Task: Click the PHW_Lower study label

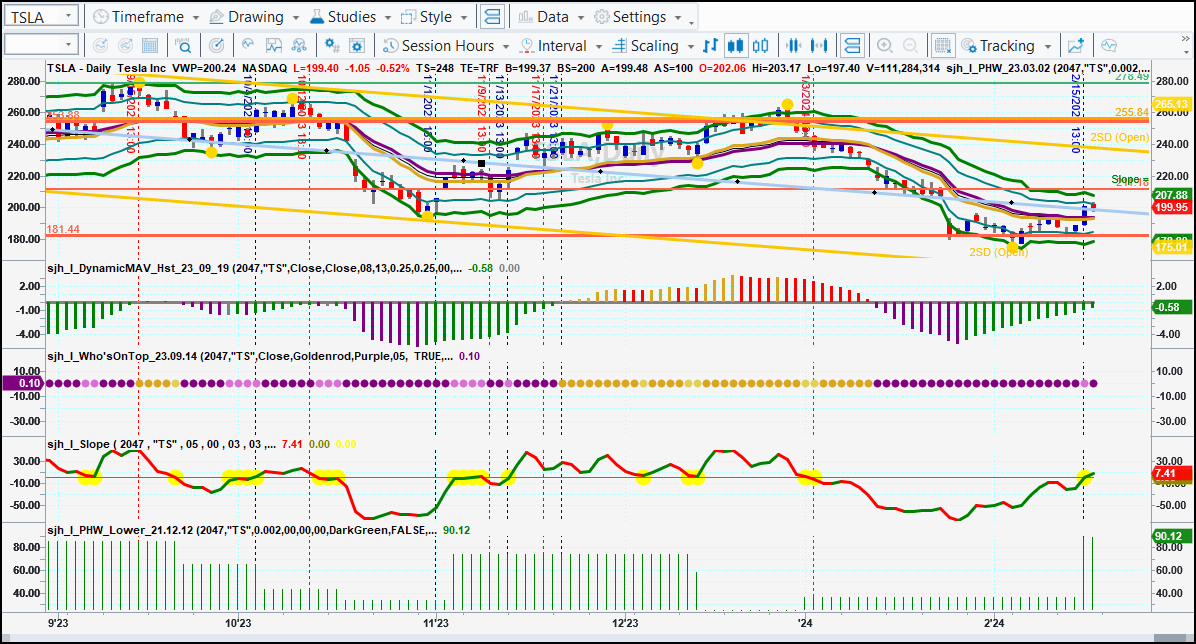Action: [242, 530]
